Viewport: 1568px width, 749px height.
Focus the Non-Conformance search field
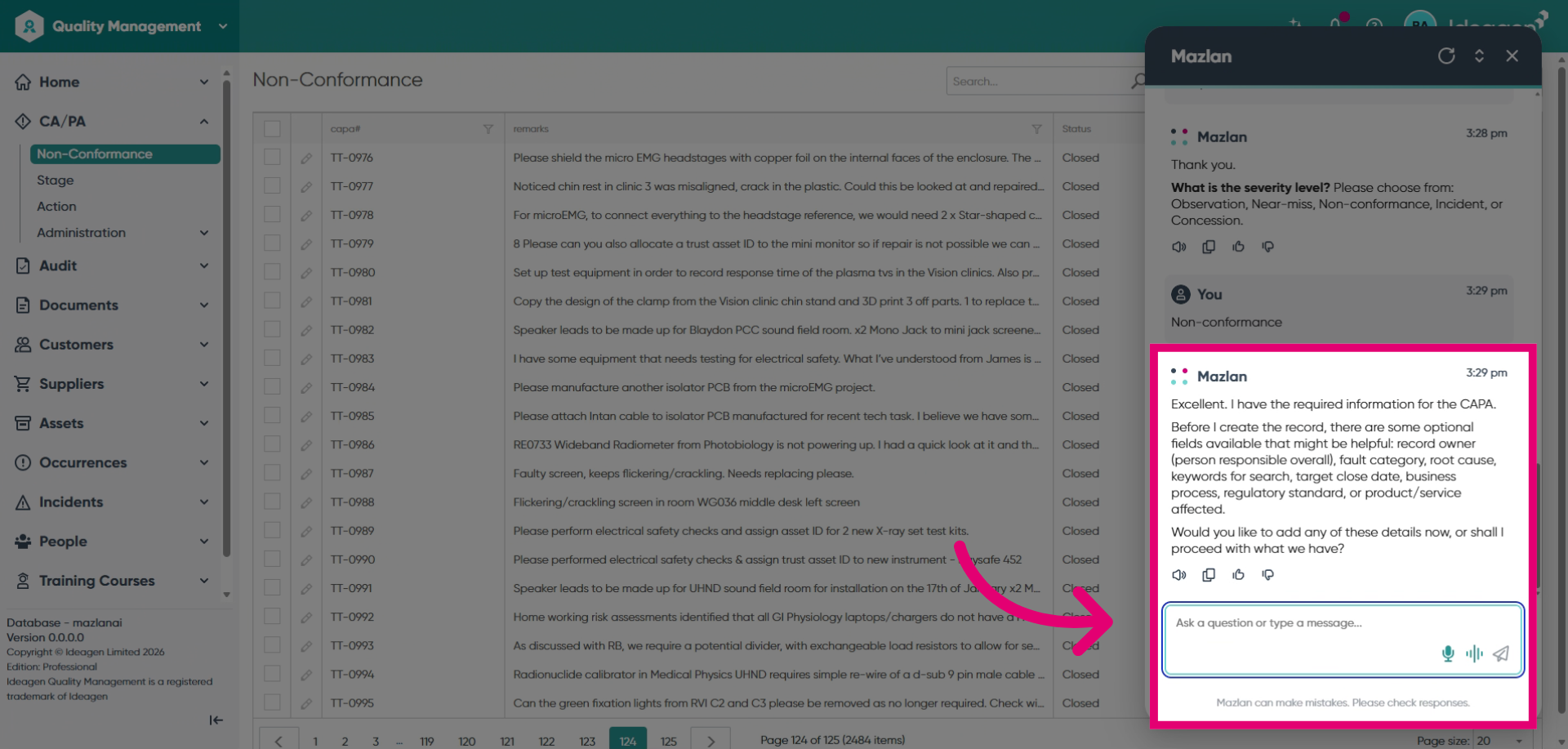1037,81
